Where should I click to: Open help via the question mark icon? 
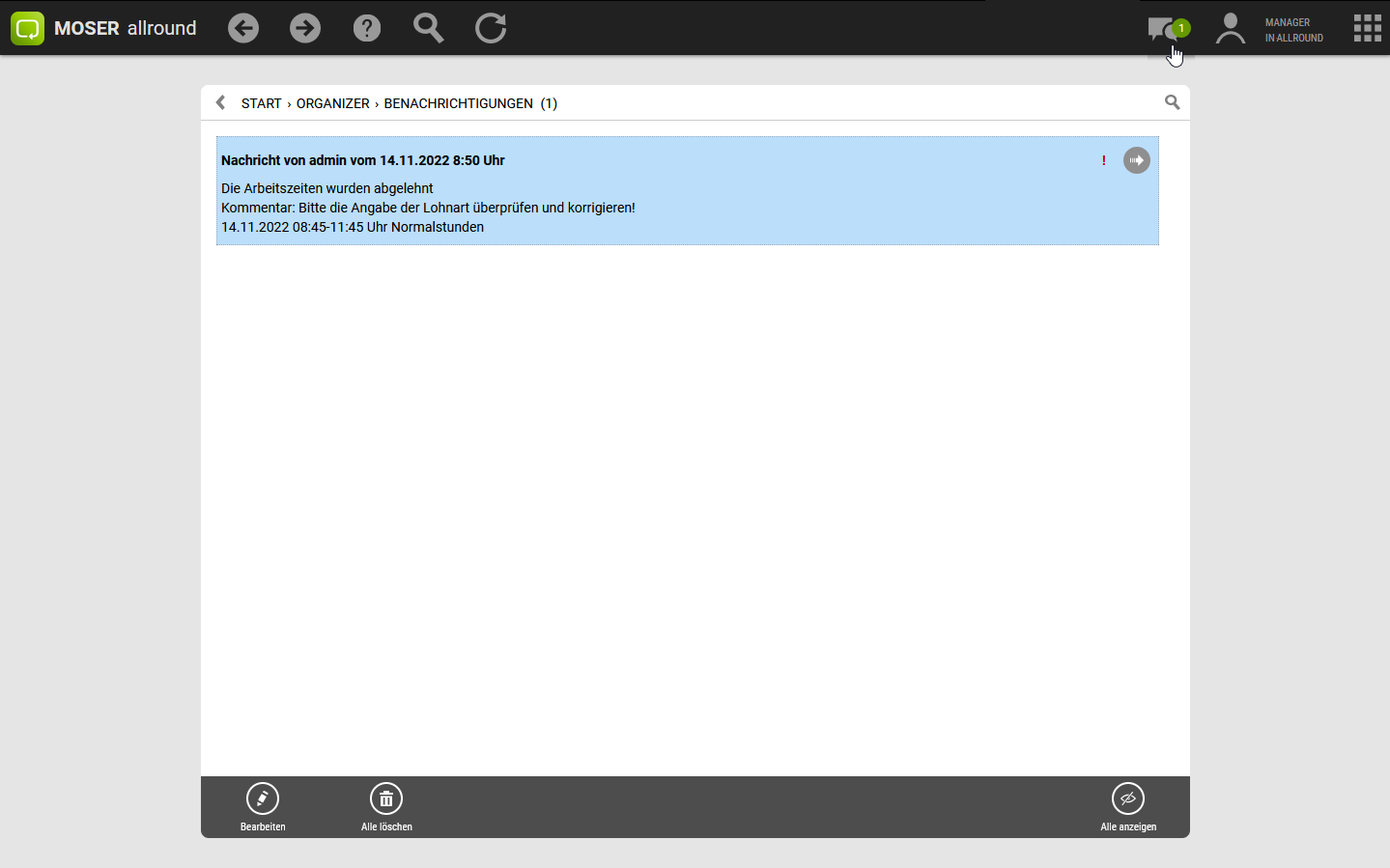tap(367, 28)
